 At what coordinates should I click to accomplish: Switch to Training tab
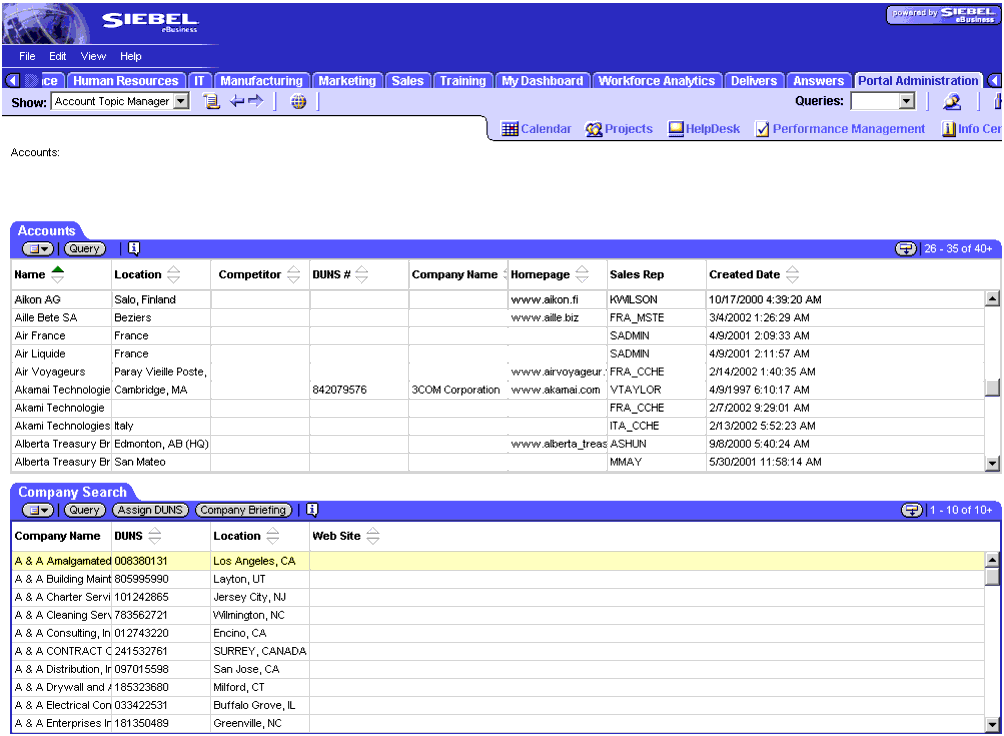(x=462, y=81)
